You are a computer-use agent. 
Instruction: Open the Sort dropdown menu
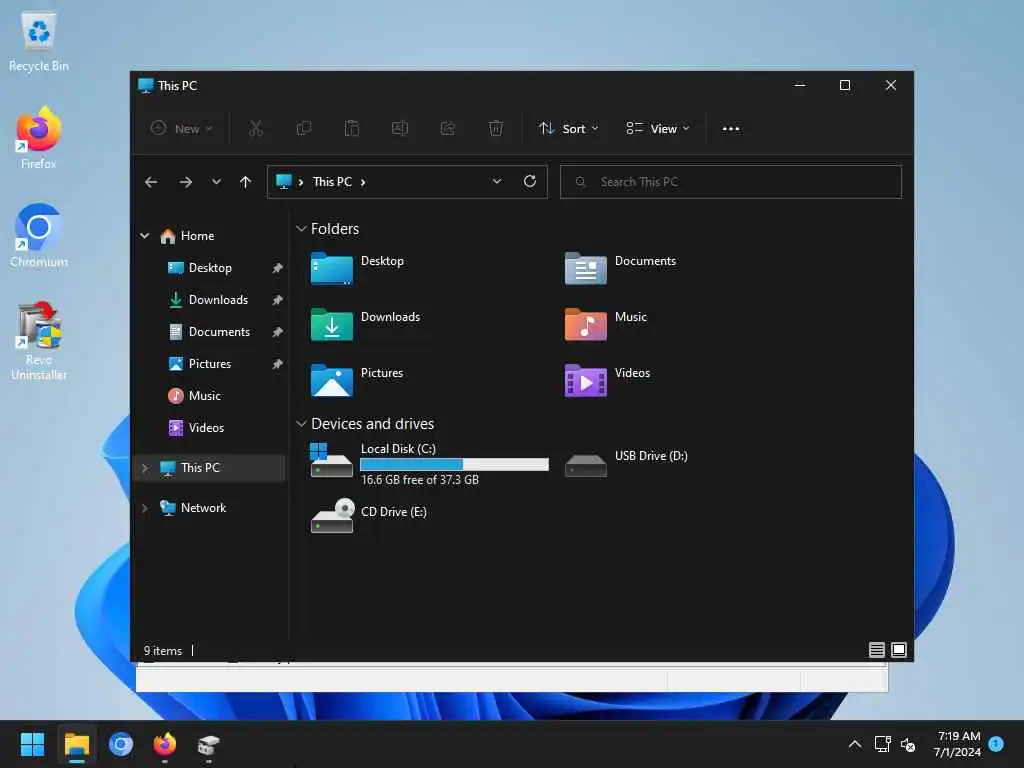tap(568, 129)
